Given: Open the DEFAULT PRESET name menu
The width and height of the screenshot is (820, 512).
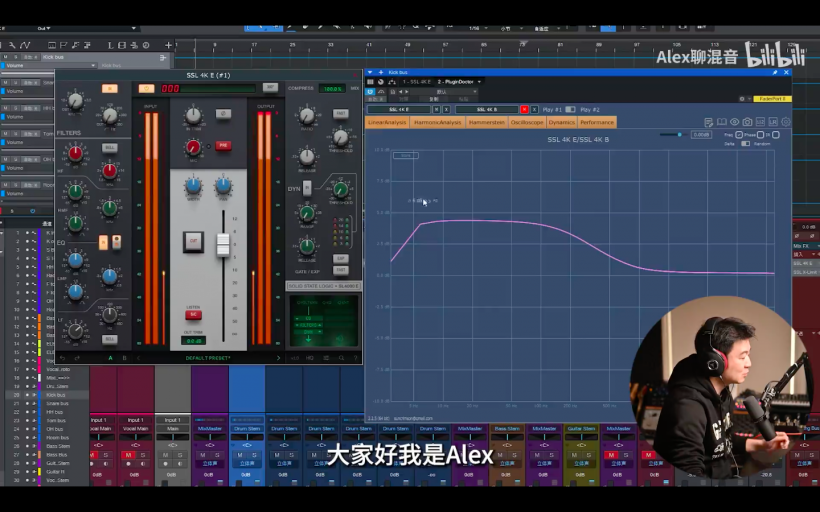Looking at the screenshot, I should coord(208,358).
